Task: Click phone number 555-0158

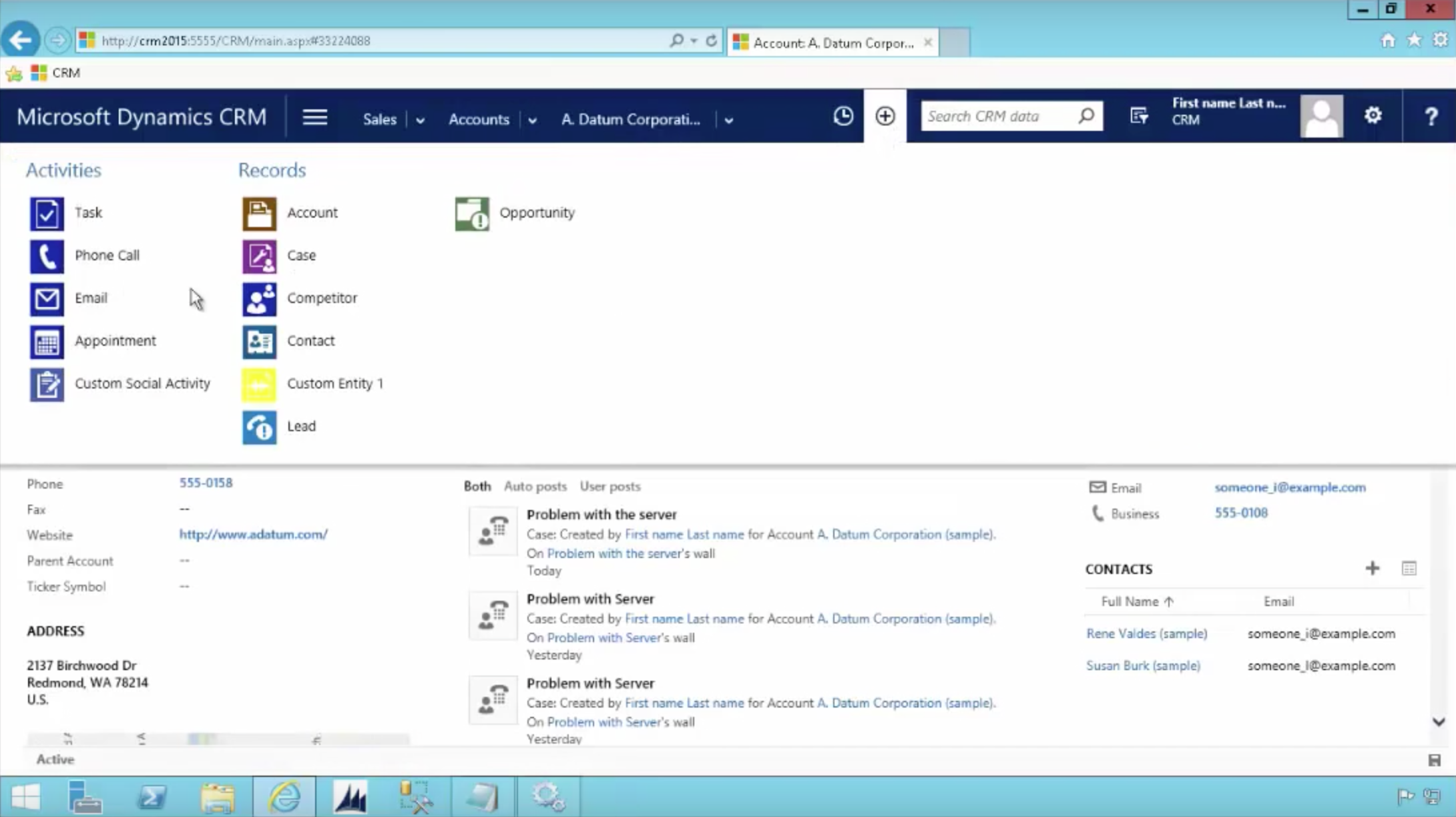Action: 206,483
